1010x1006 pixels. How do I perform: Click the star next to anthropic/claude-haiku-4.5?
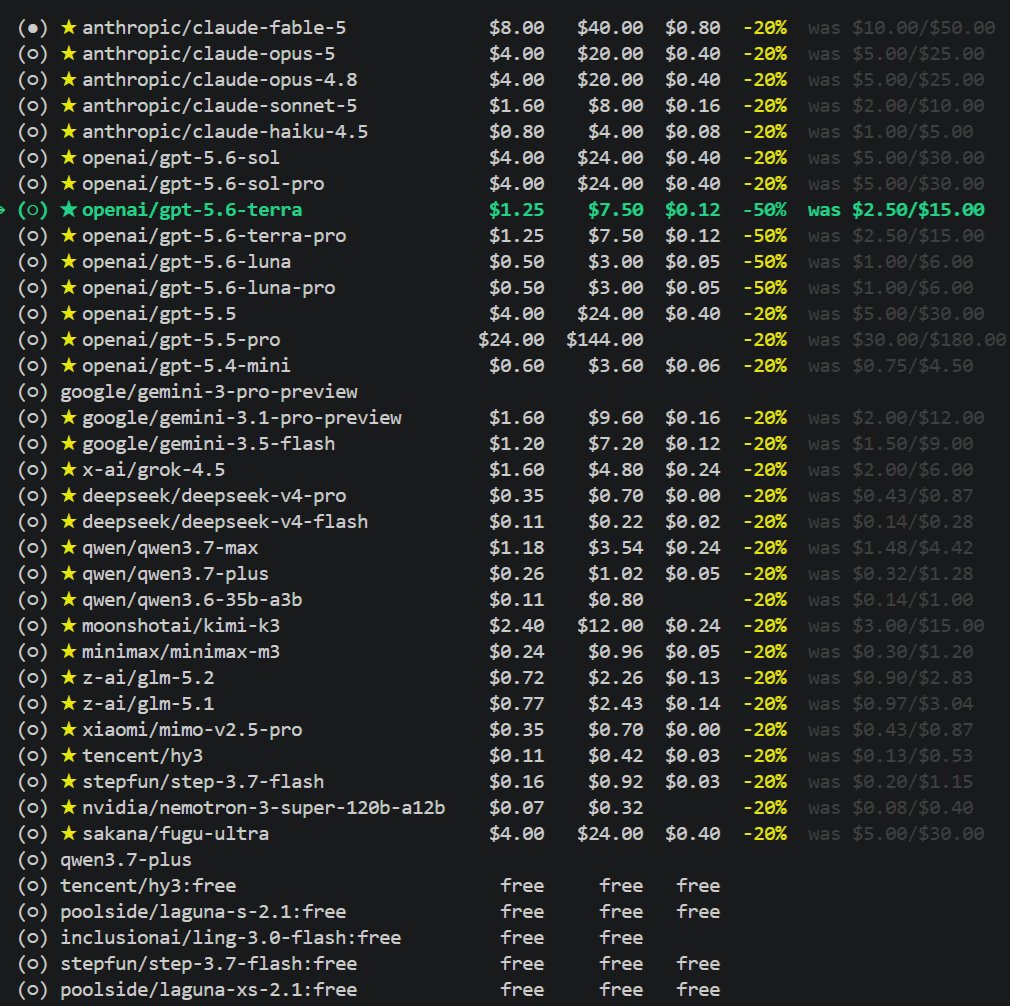pyautogui.click(x=68, y=131)
